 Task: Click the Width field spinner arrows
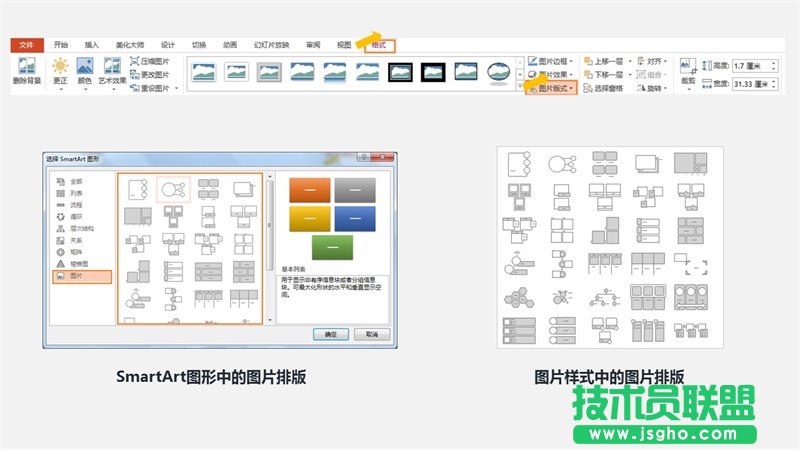(773, 84)
